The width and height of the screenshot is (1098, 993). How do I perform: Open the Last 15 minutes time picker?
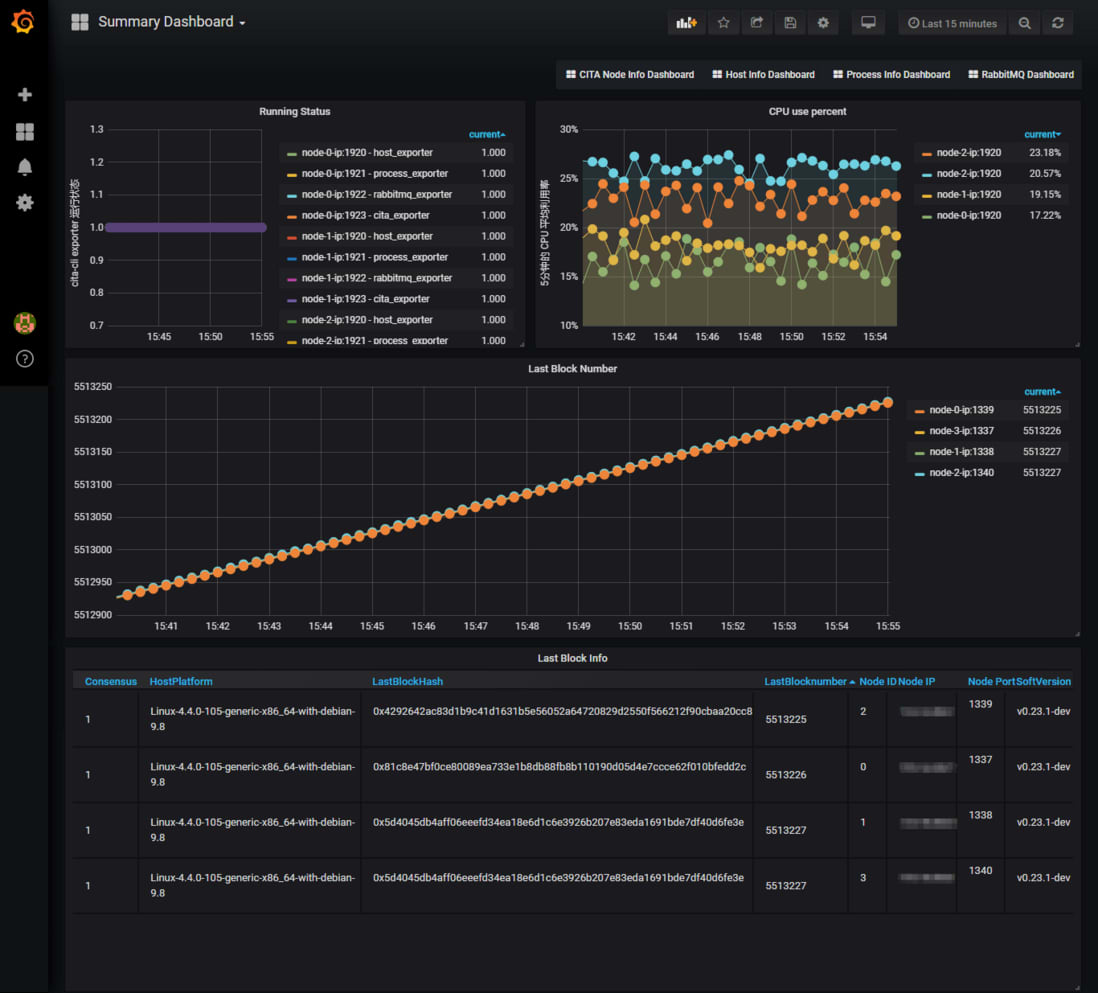coord(952,23)
